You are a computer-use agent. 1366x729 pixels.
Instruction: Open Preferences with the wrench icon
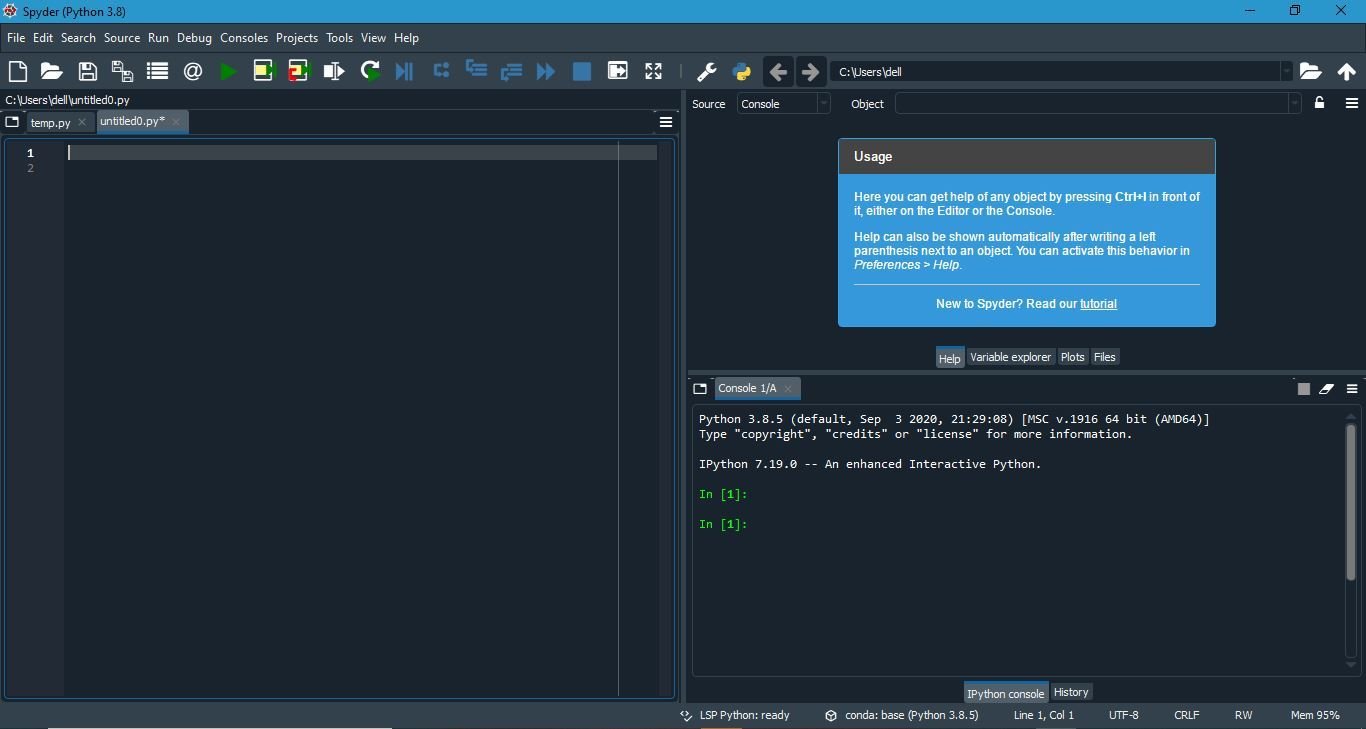coord(706,72)
